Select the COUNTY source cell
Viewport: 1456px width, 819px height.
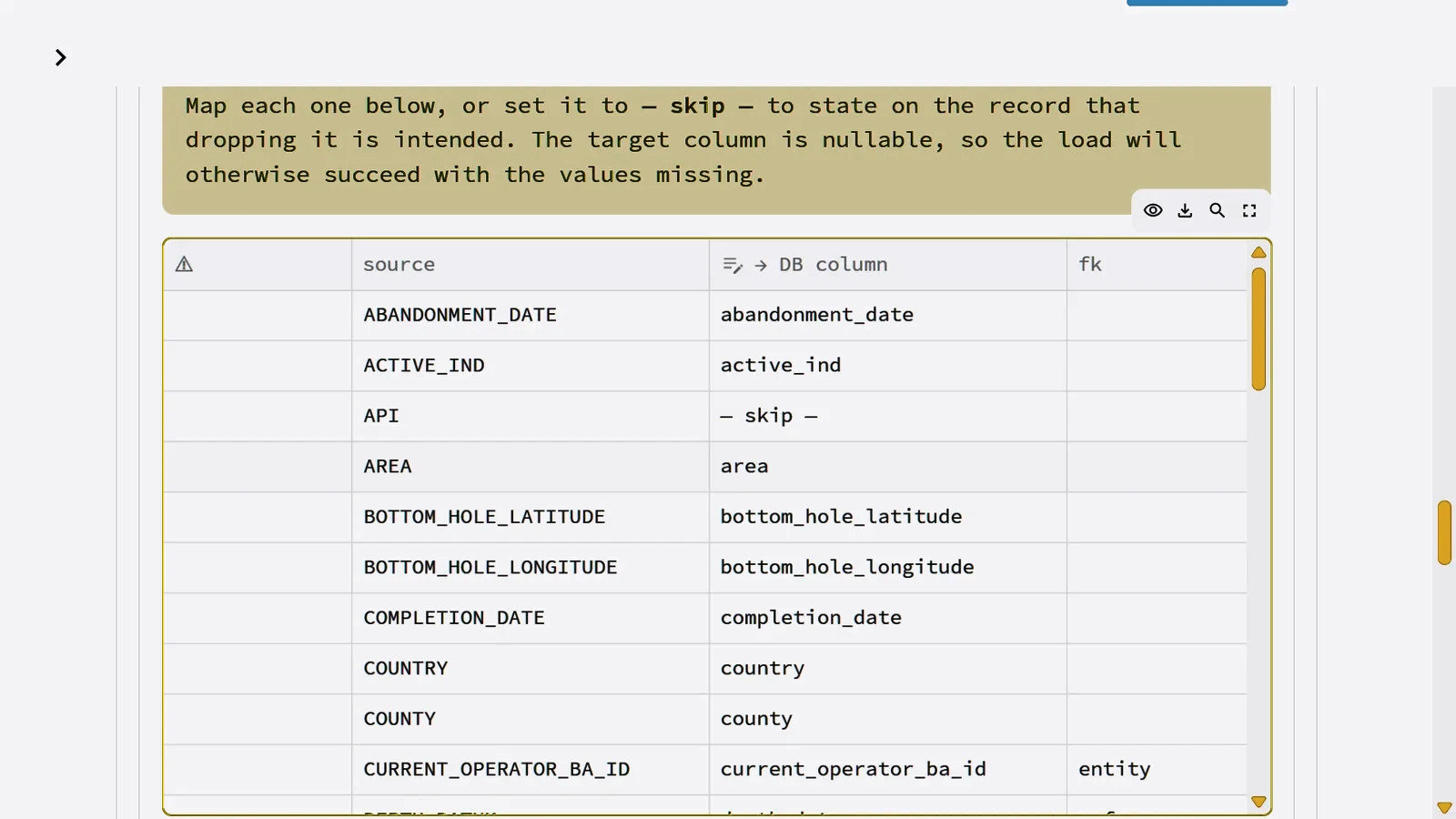pyautogui.click(x=531, y=719)
